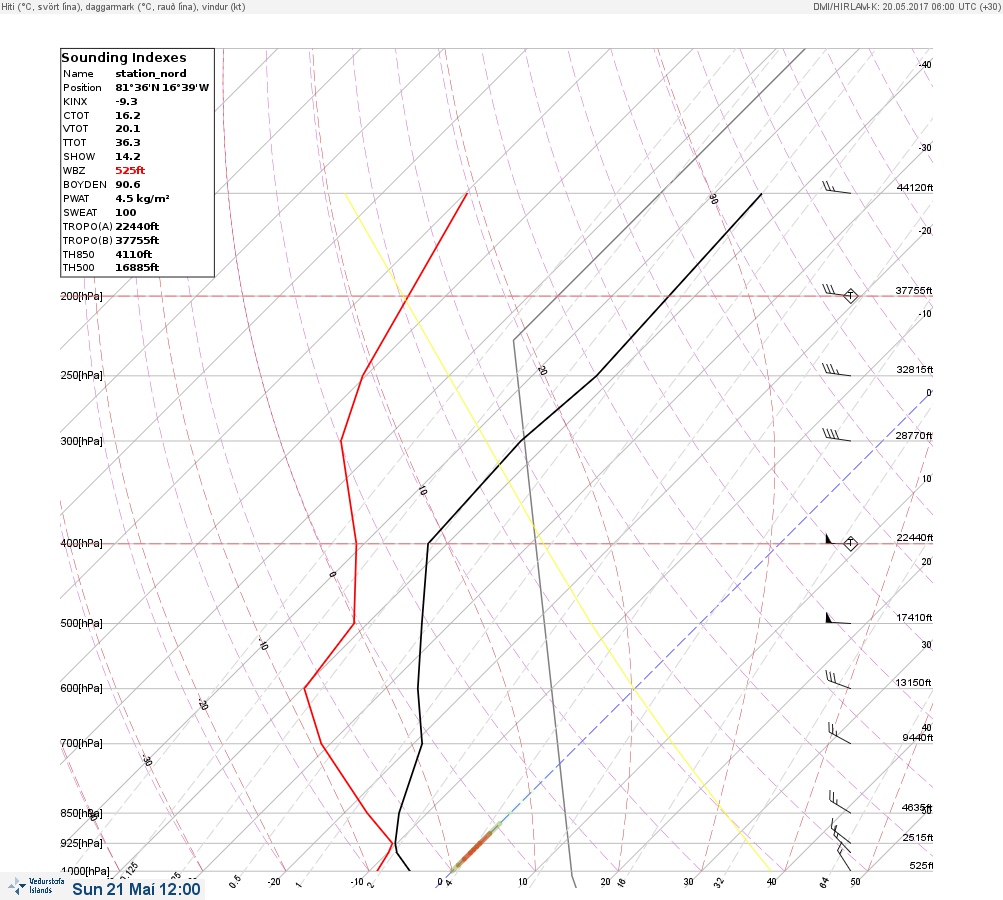Screen dimensions: 1003x900
Task: Click the 28770ft altitude label
Action: (x=914, y=436)
